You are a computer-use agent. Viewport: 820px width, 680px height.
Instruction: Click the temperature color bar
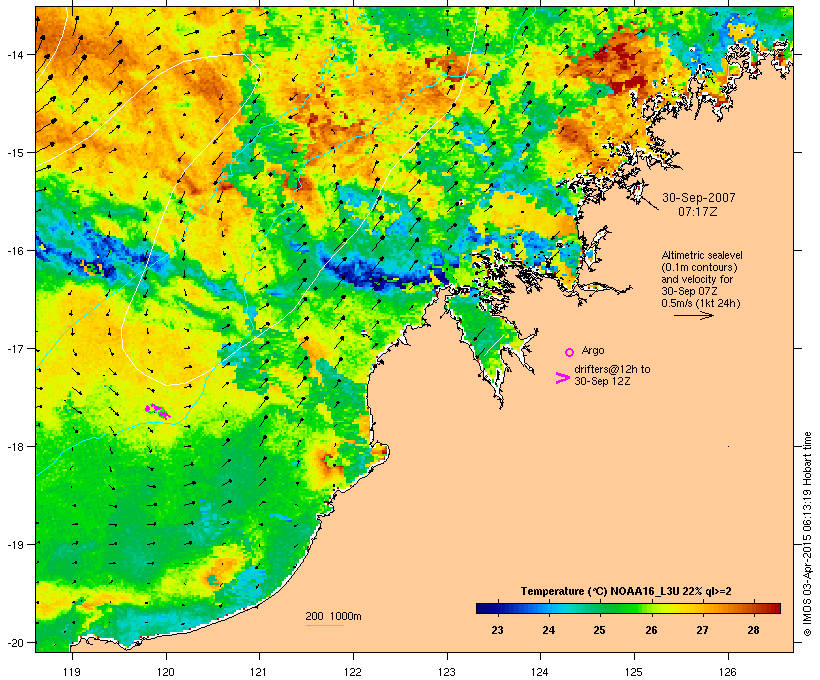click(x=628, y=608)
